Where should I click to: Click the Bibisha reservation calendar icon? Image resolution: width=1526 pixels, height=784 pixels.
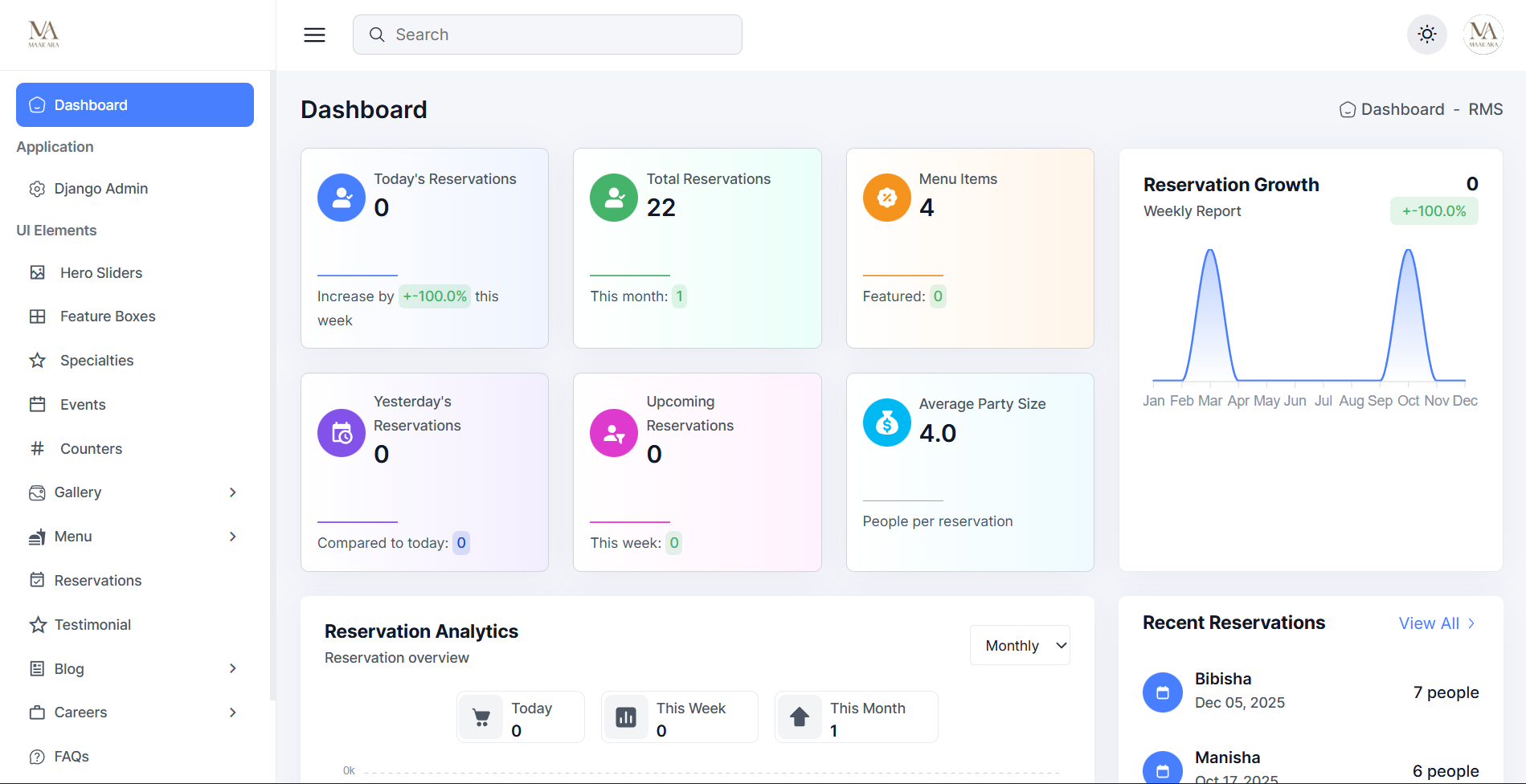[1162, 692]
